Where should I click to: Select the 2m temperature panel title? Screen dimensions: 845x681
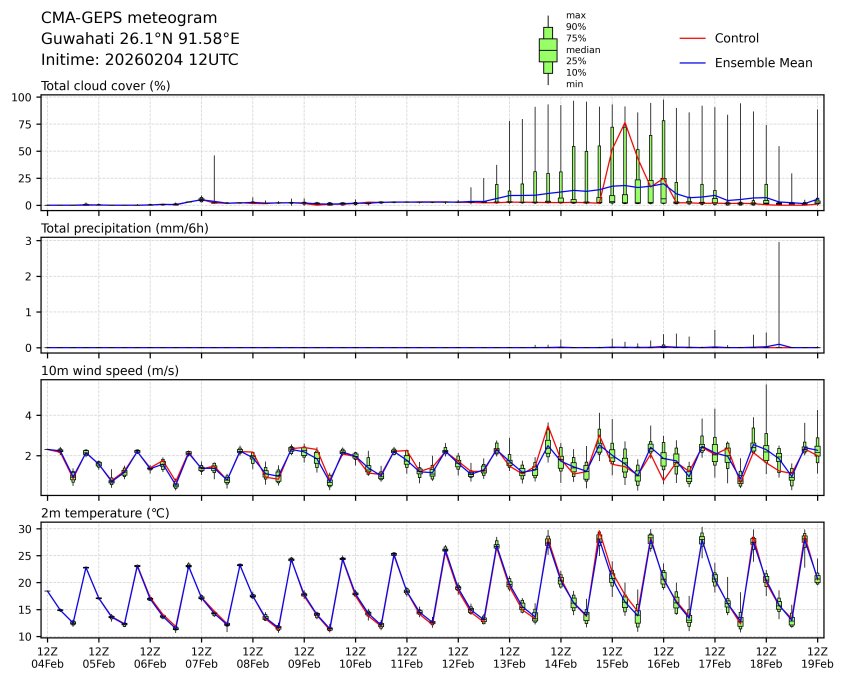105,513
